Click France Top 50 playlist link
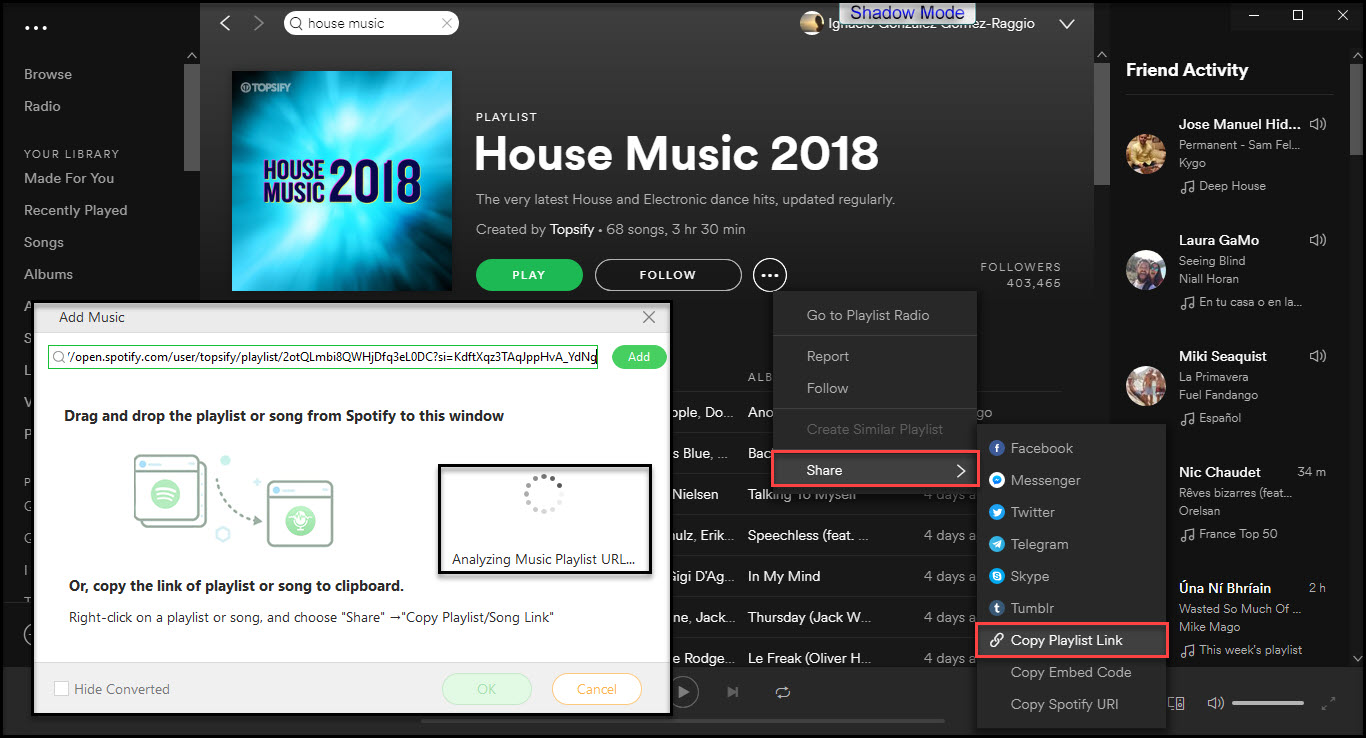 click(1238, 534)
